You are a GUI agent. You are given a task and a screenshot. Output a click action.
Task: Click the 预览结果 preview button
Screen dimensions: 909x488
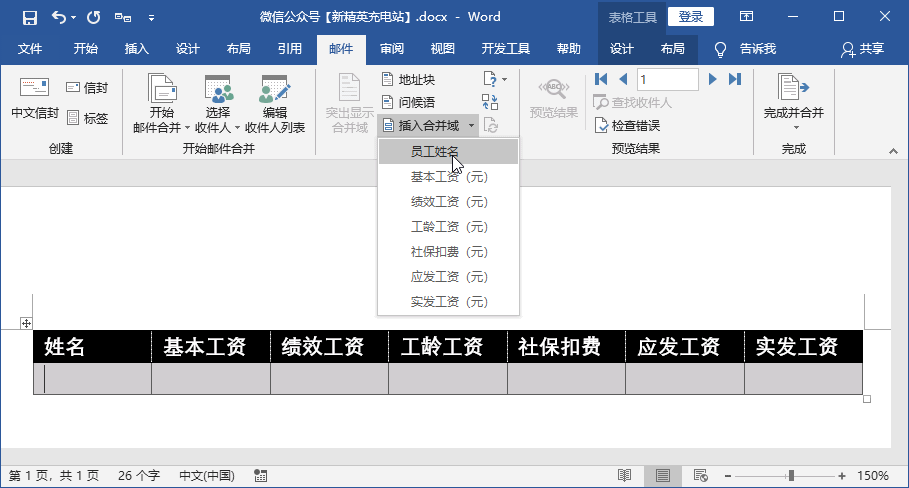coord(554,99)
